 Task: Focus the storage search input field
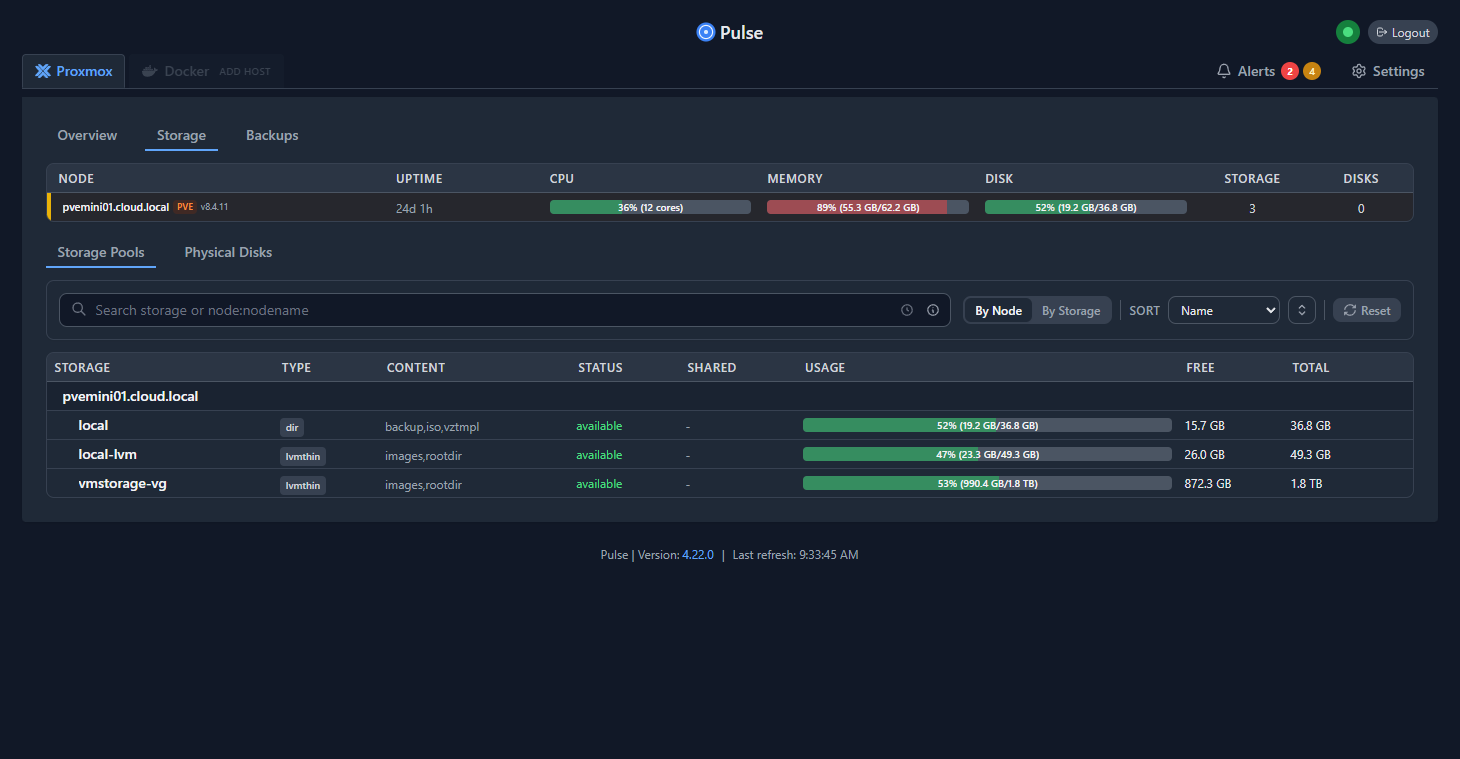click(x=490, y=310)
